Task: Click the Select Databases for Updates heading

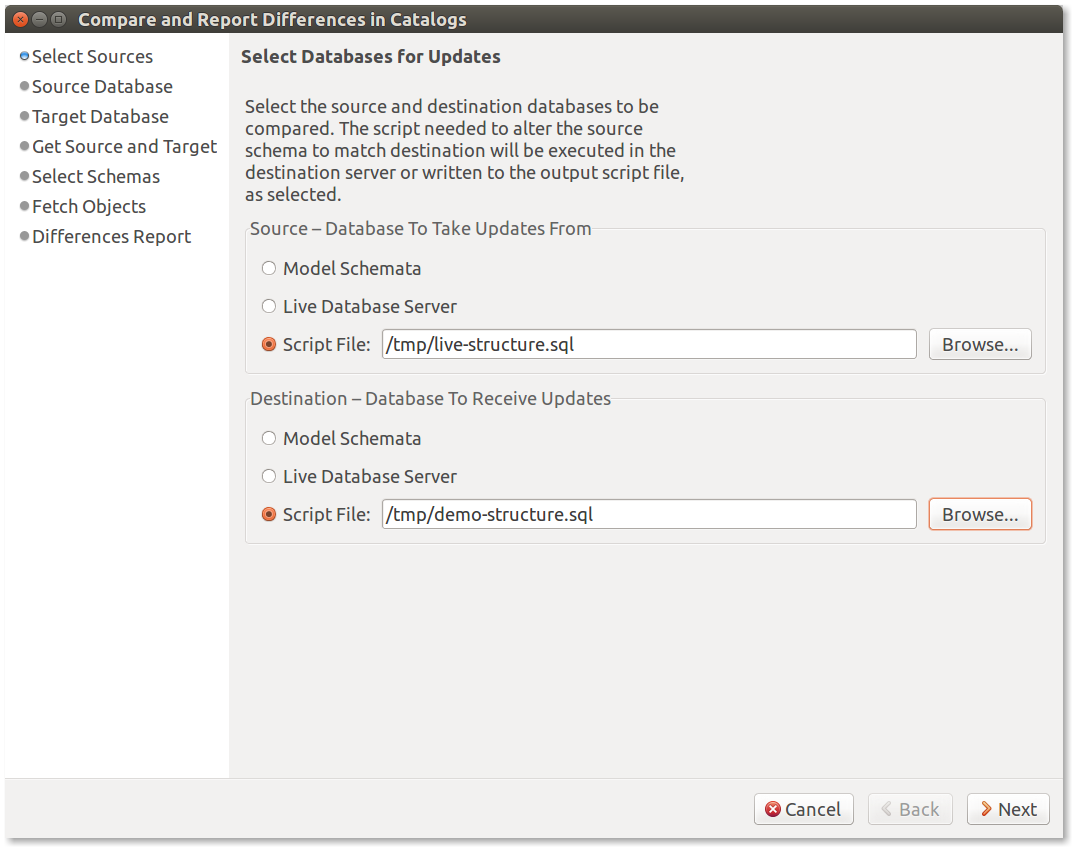Action: [371, 57]
